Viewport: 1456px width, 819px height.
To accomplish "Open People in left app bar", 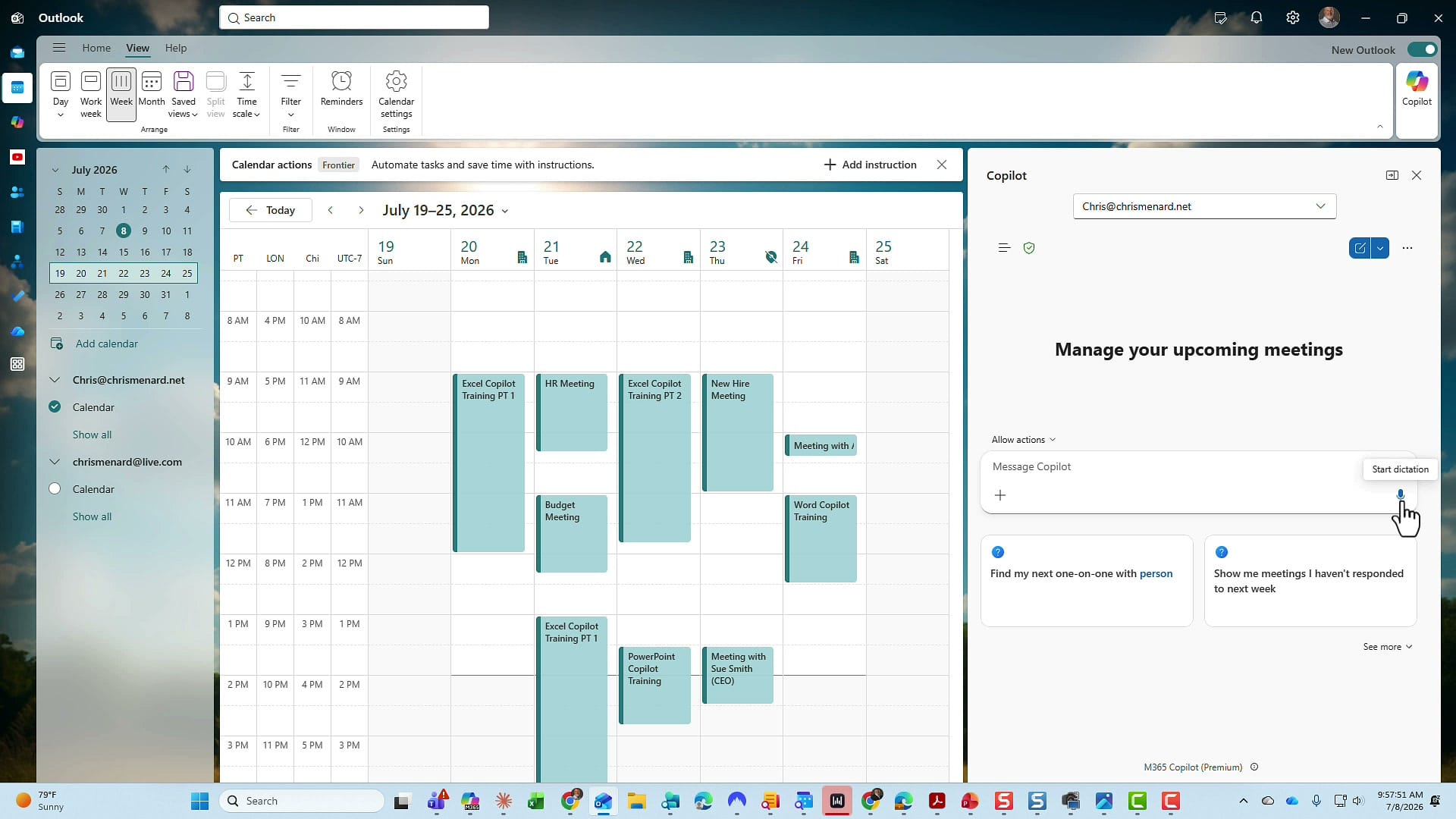I will click(17, 193).
